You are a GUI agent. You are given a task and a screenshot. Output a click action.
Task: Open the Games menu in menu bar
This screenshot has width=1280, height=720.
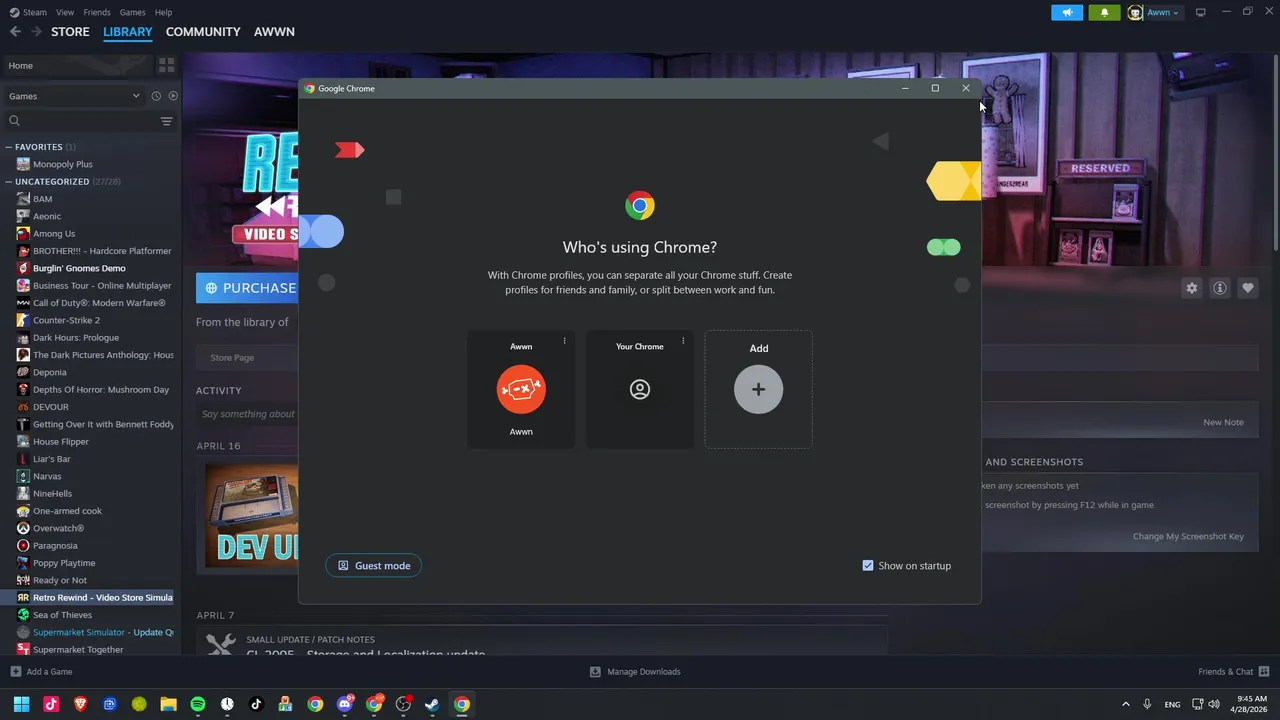[x=132, y=12]
